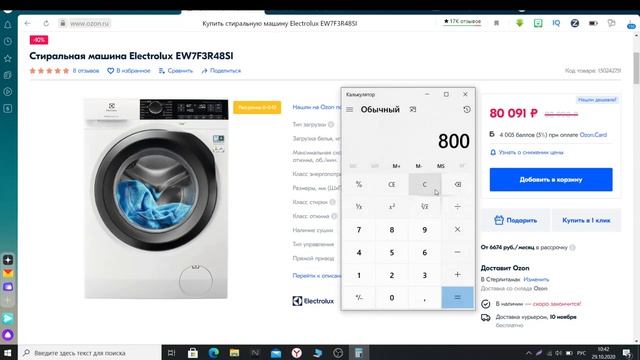Click the divide key
This screenshot has width=640, height=360.
point(457,207)
